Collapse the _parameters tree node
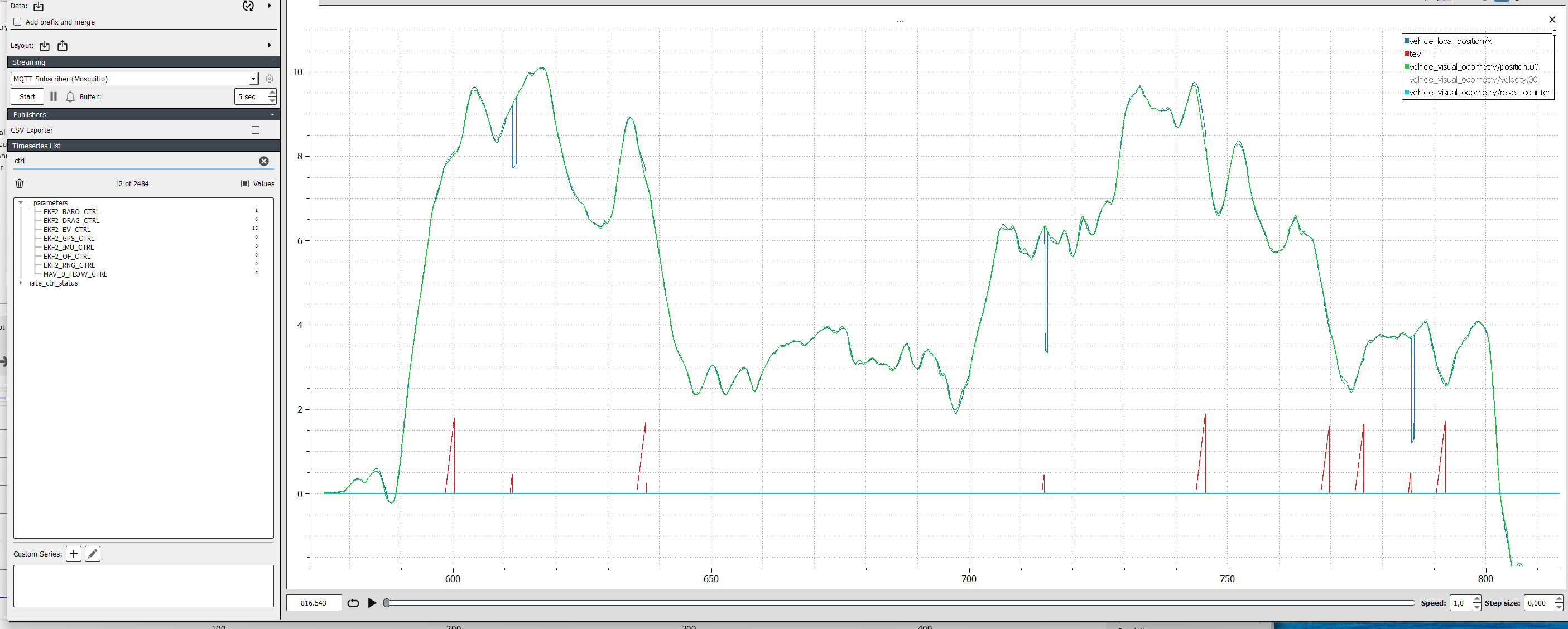1568x629 pixels. (21, 203)
